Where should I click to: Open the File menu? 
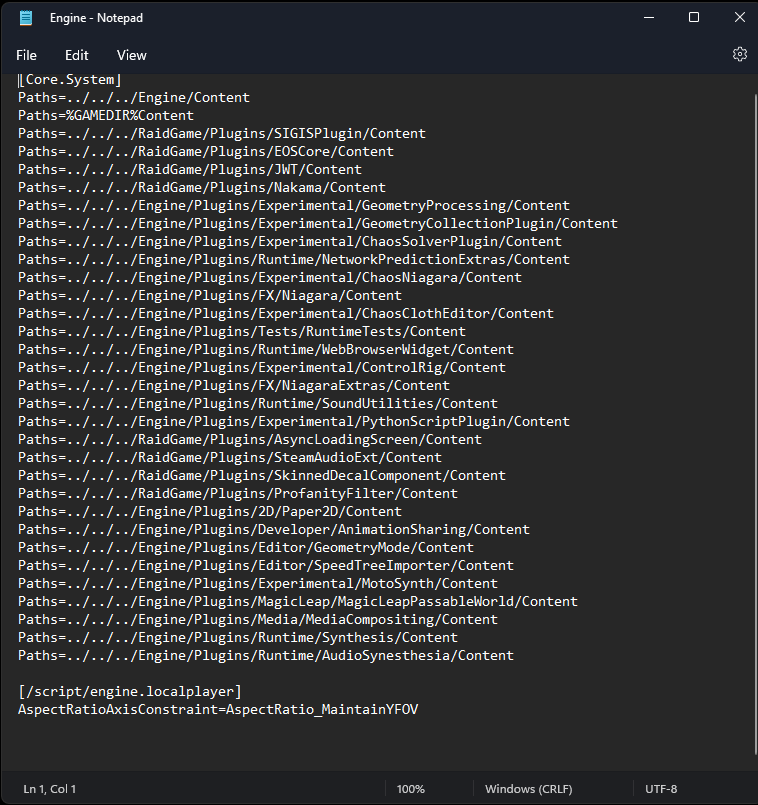27,55
